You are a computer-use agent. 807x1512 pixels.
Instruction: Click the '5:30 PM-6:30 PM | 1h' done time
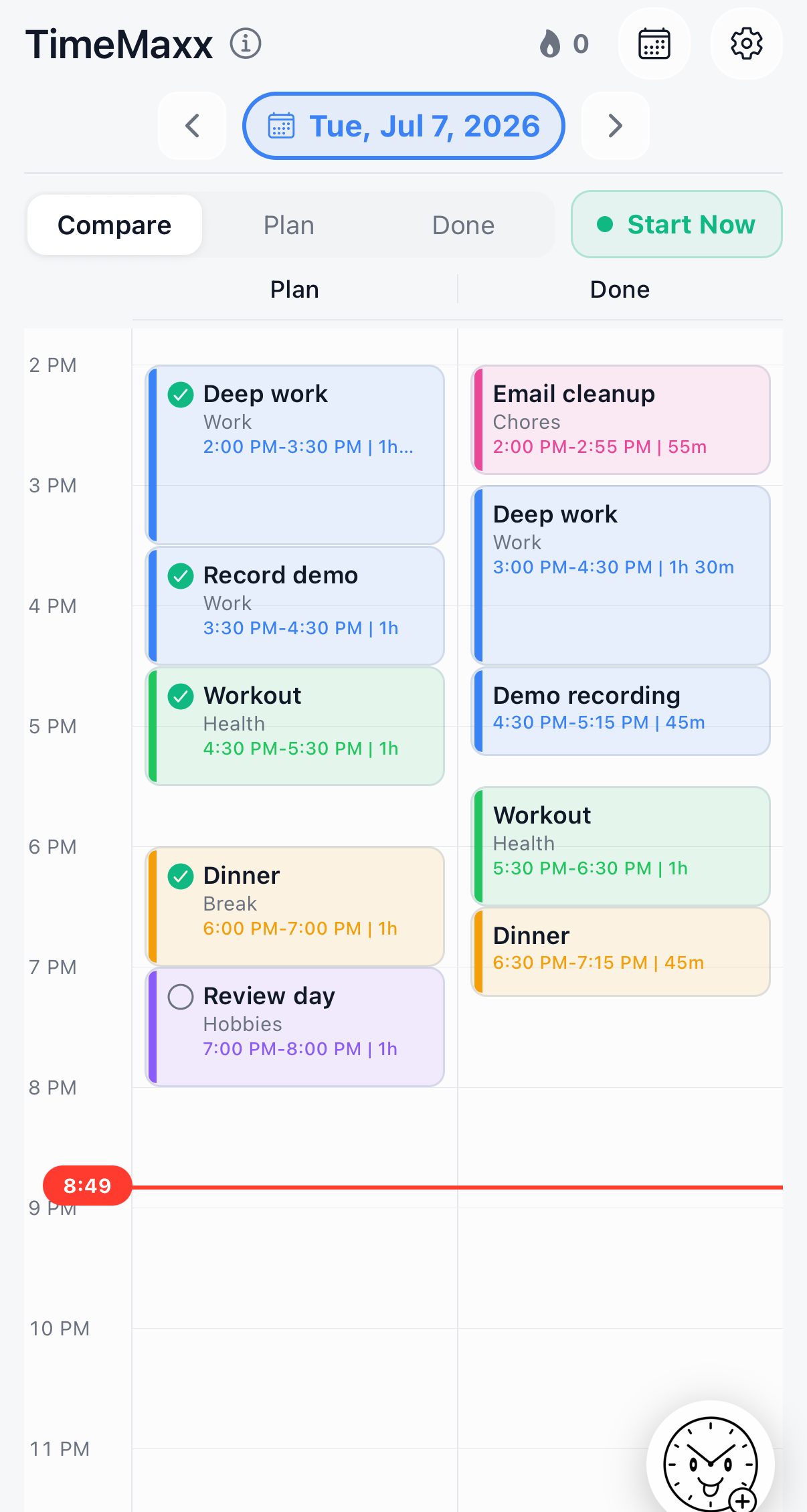click(590, 868)
